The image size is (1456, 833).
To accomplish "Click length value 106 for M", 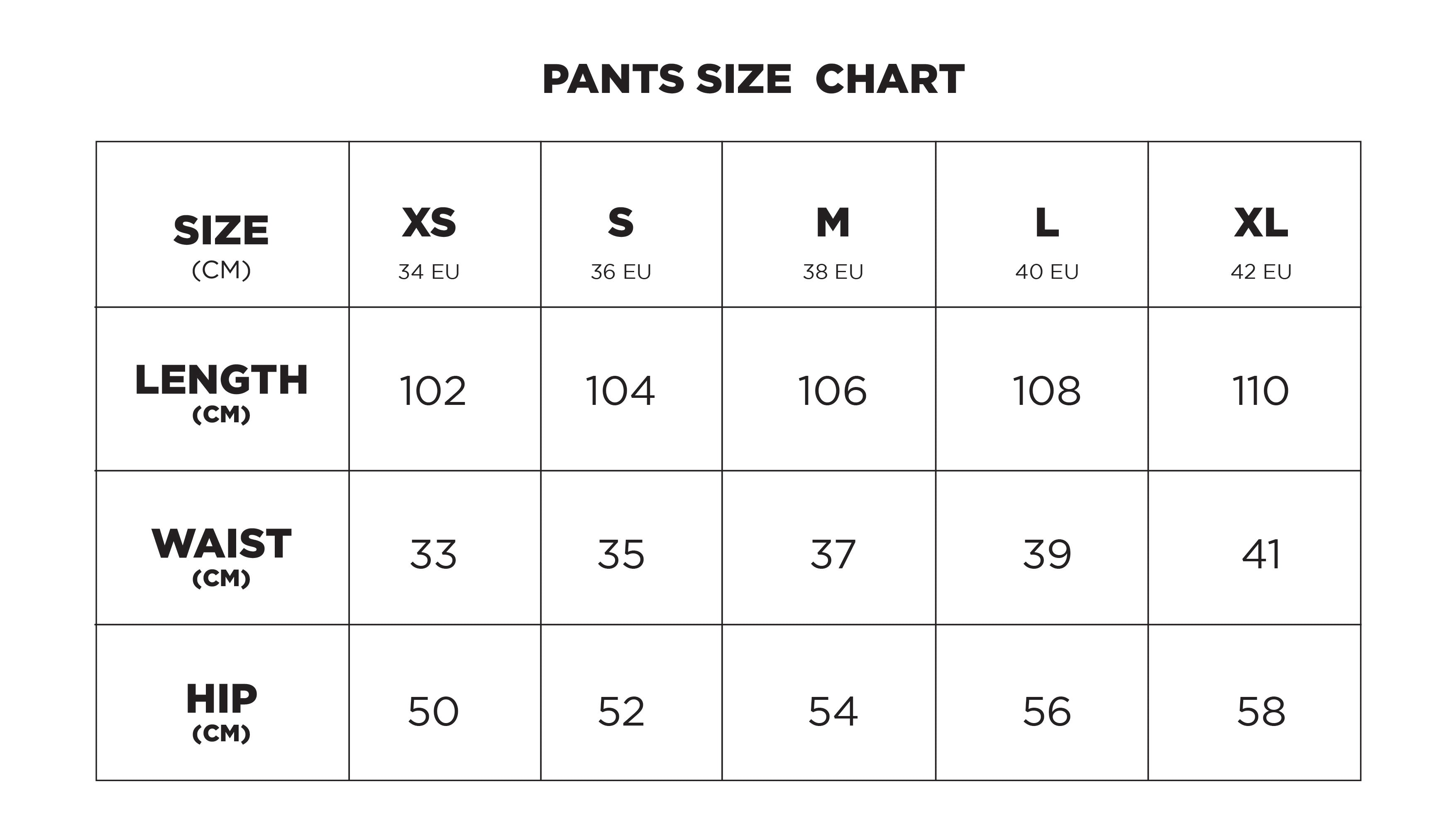I will point(832,391).
